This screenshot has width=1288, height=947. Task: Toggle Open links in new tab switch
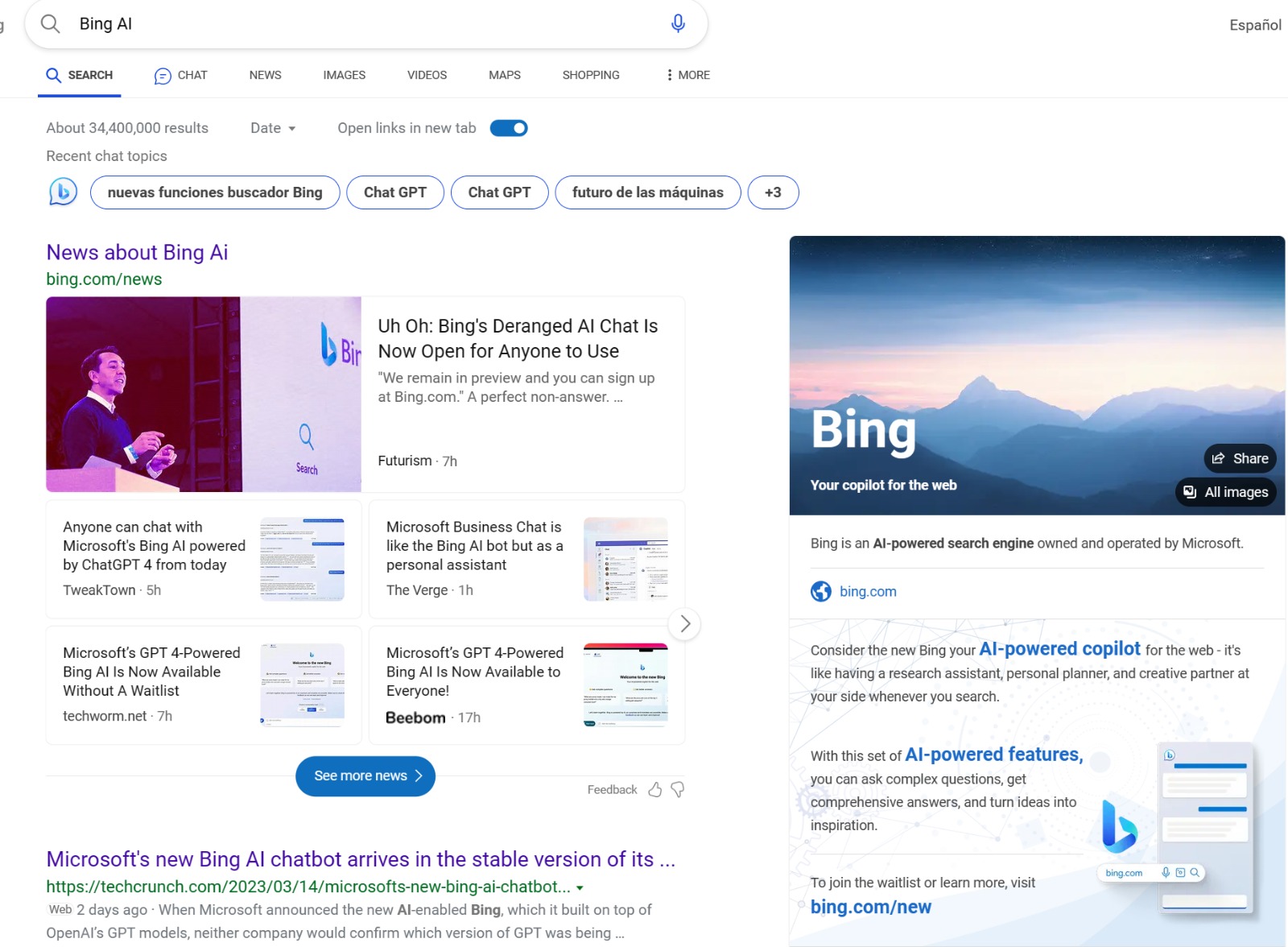coord(509,128)
